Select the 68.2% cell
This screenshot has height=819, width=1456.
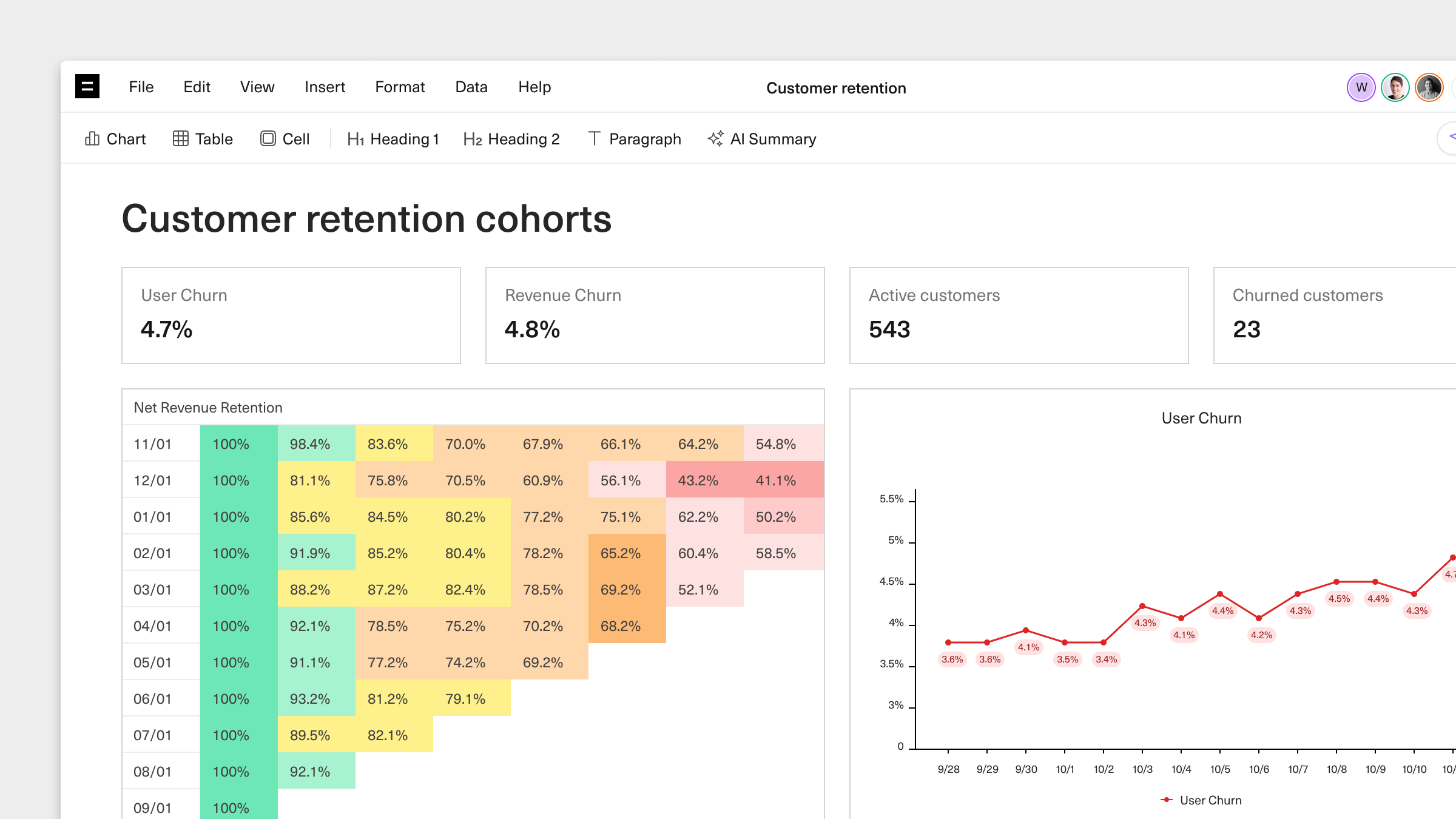tap(627, 625)
